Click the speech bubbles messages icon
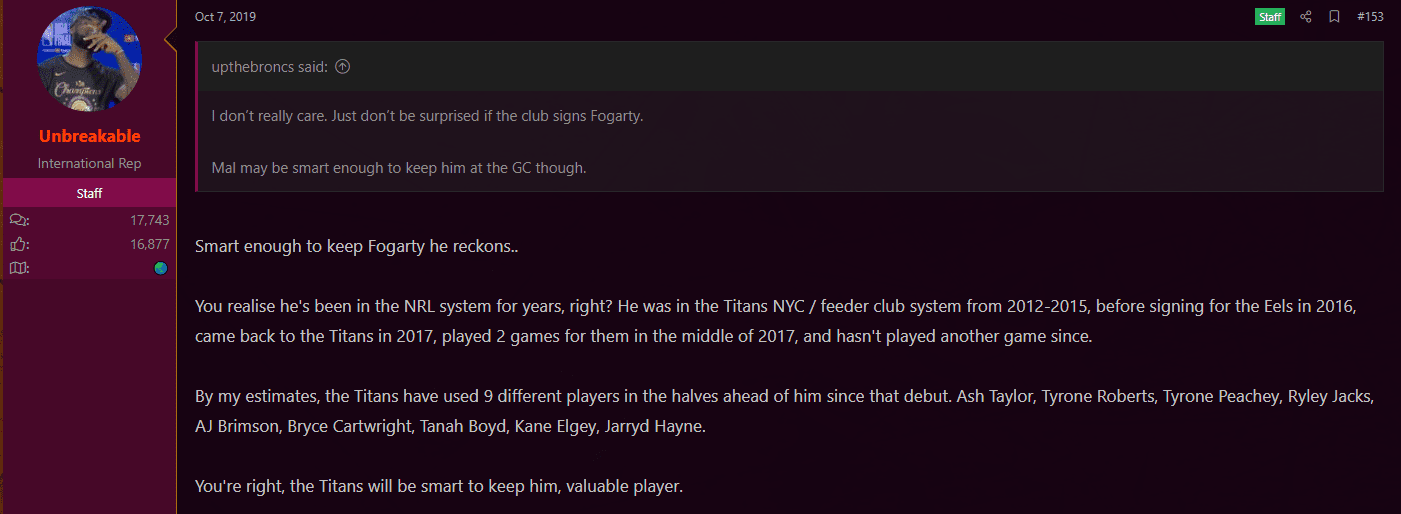 pyautogui.click(x=19, y=220)
